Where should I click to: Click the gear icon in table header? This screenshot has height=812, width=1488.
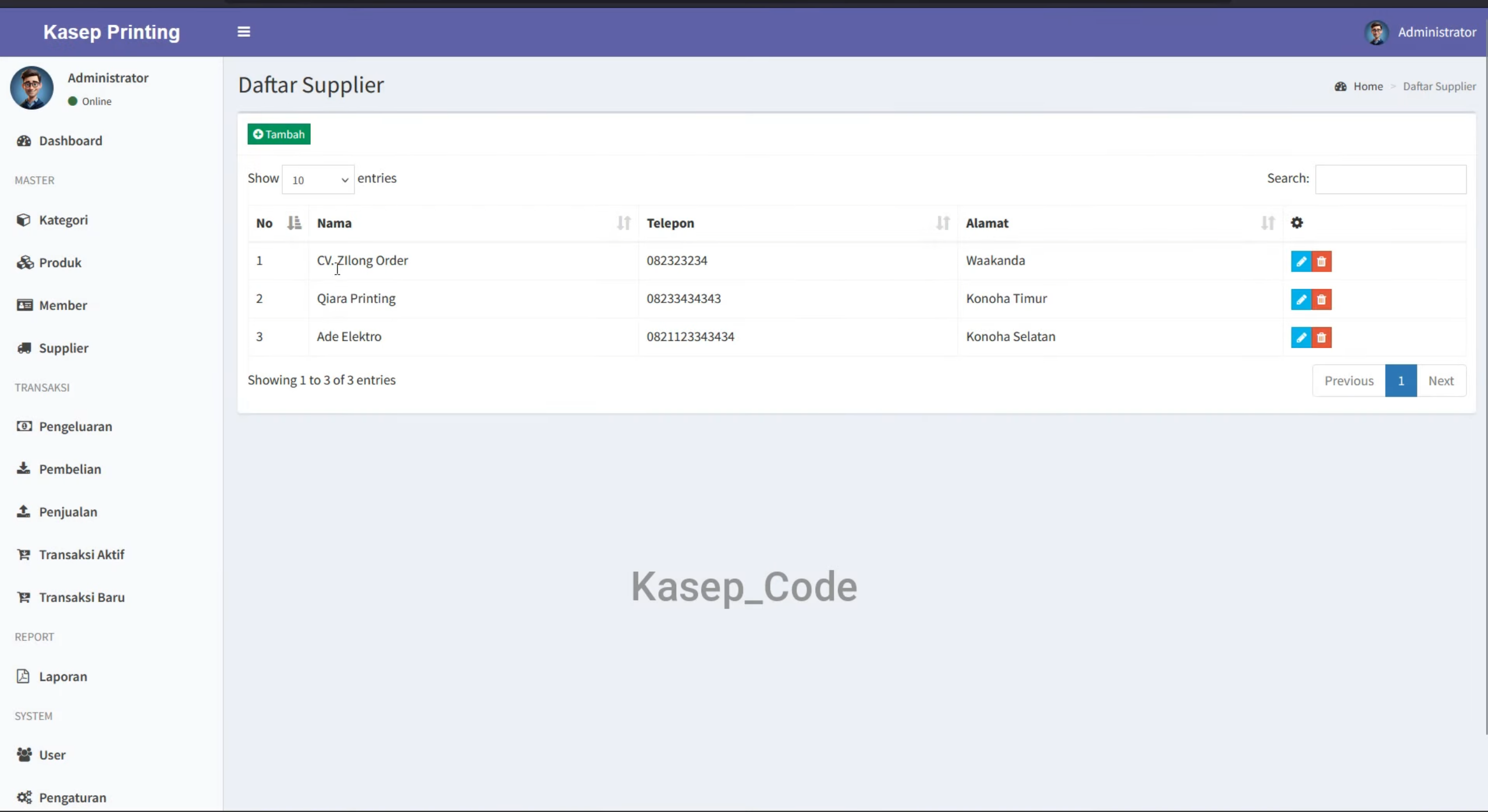coord(1297,223)
